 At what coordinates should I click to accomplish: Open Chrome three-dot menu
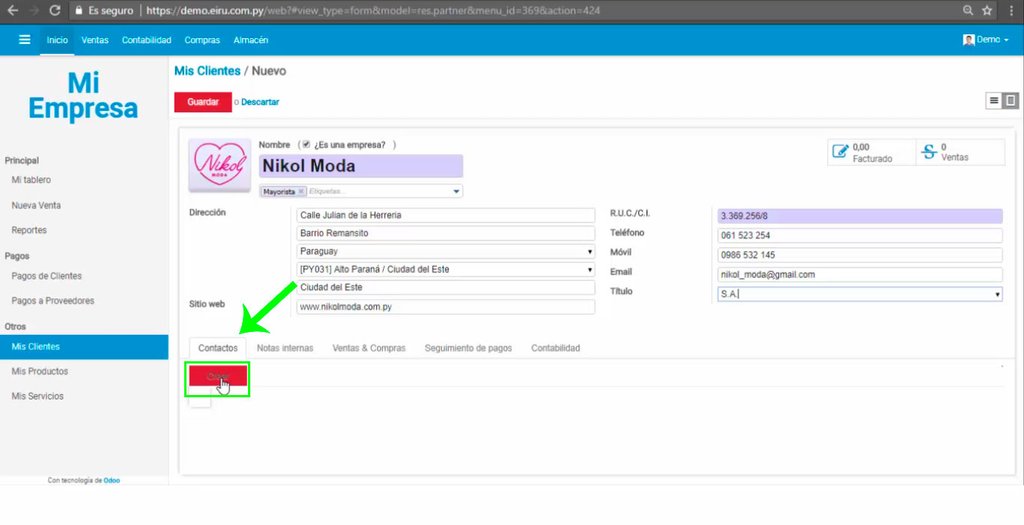tap(1011, 10)
